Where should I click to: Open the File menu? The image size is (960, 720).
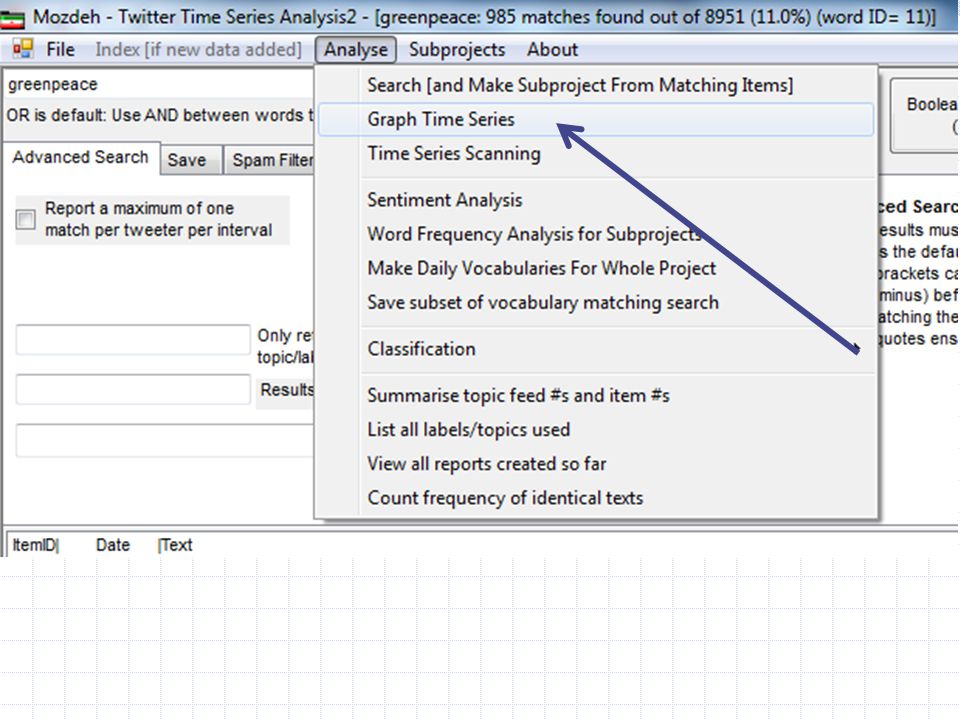[60, 49]
